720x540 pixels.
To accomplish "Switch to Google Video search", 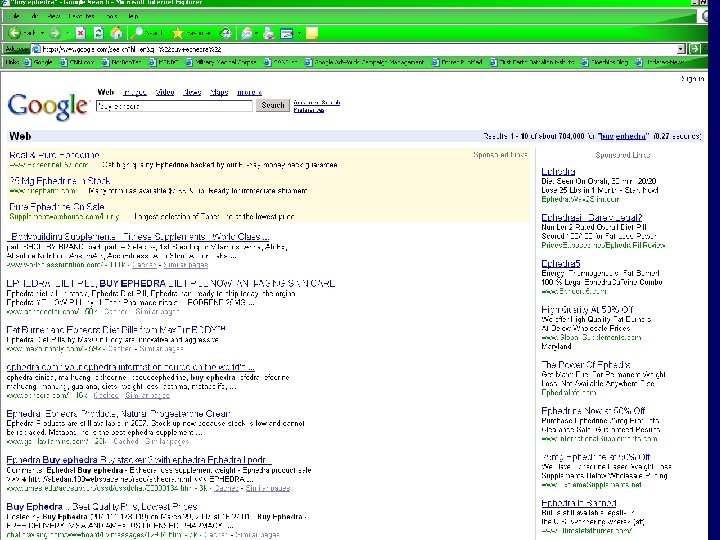I will click(165, 92).
